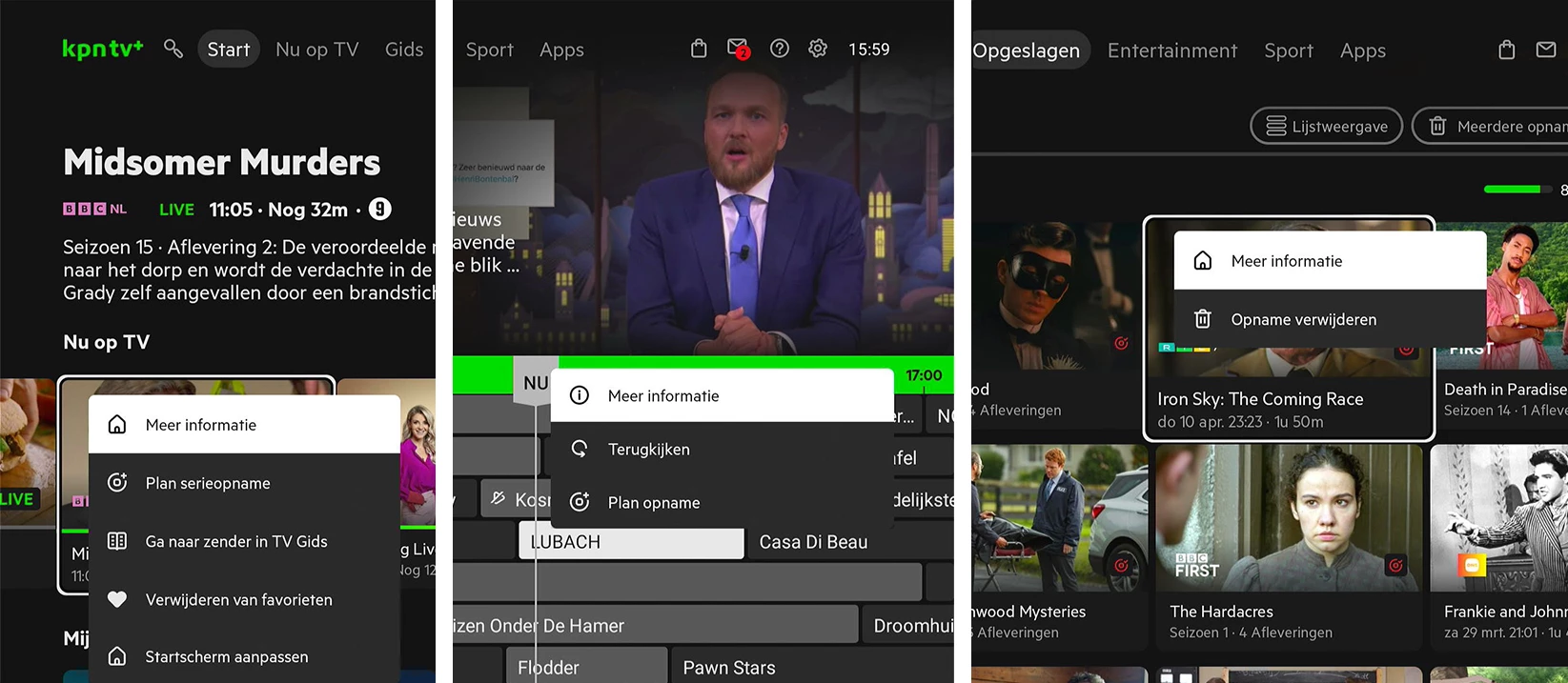Select Opname verwijderen
Screen dimensions: 1568x683
click(x=1330, y=319)
